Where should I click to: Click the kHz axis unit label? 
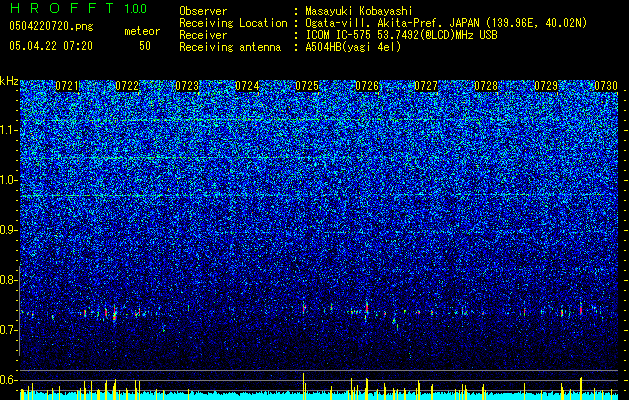click(9, 81)
